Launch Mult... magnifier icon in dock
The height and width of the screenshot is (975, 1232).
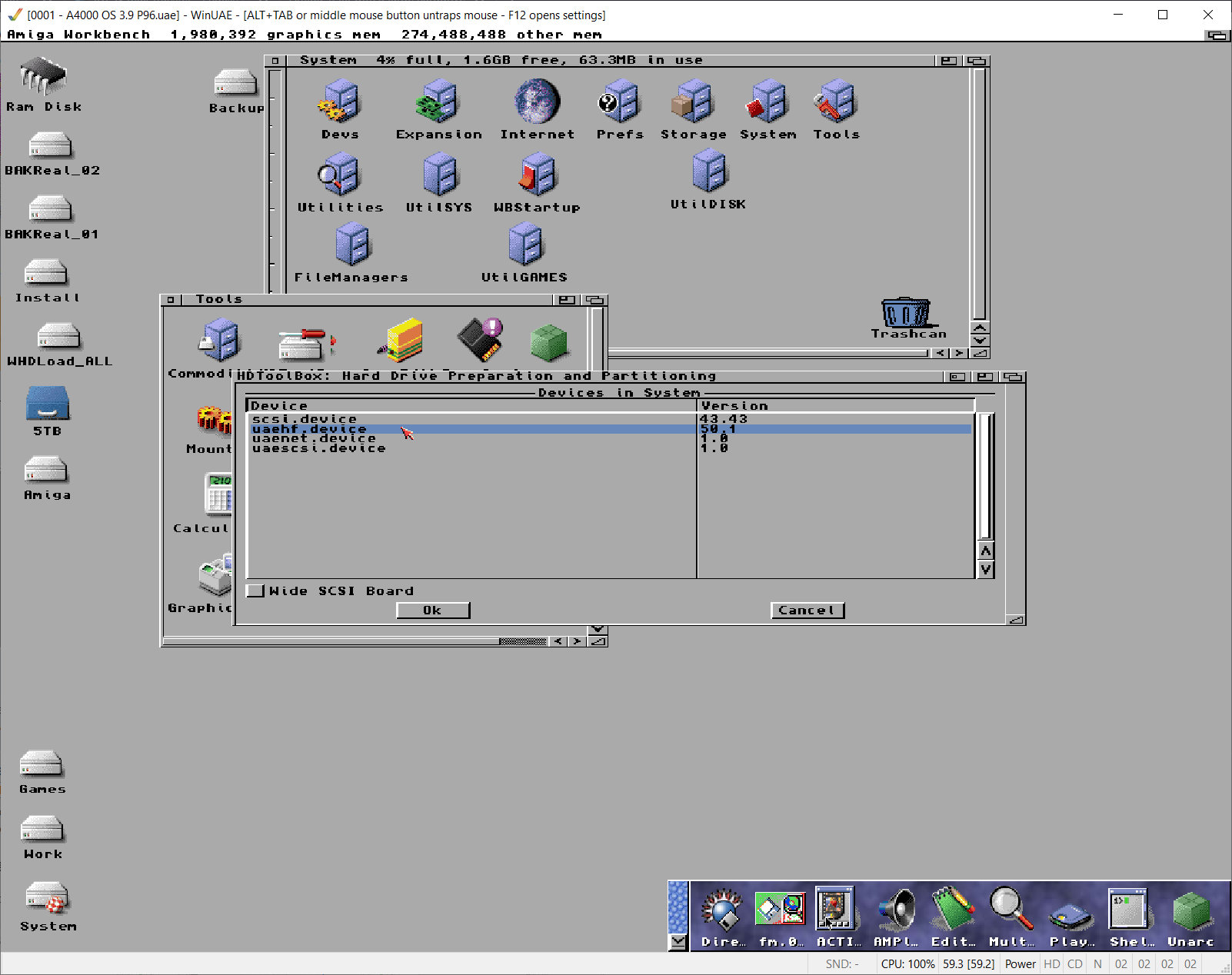tap(1011, 918)
